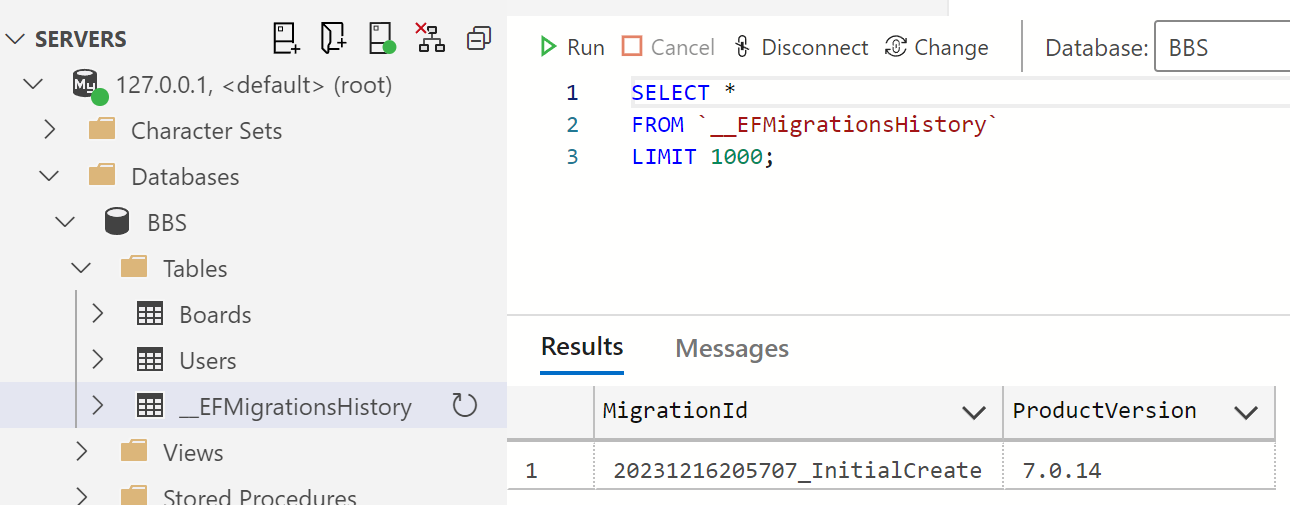Viewport: 1290px width, 505px height.
Task: Collapse the Databases folder
Action: [x=50, y=177]
